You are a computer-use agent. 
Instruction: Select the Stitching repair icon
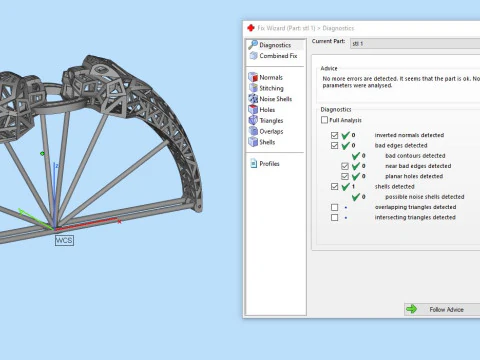point(253,88)
